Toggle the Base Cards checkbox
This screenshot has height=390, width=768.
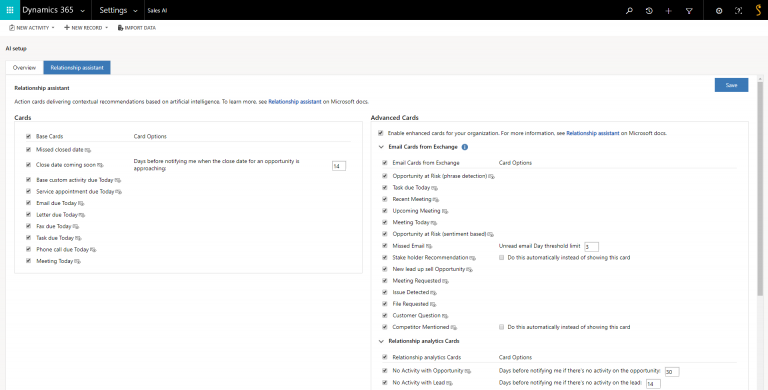point(28,136)
